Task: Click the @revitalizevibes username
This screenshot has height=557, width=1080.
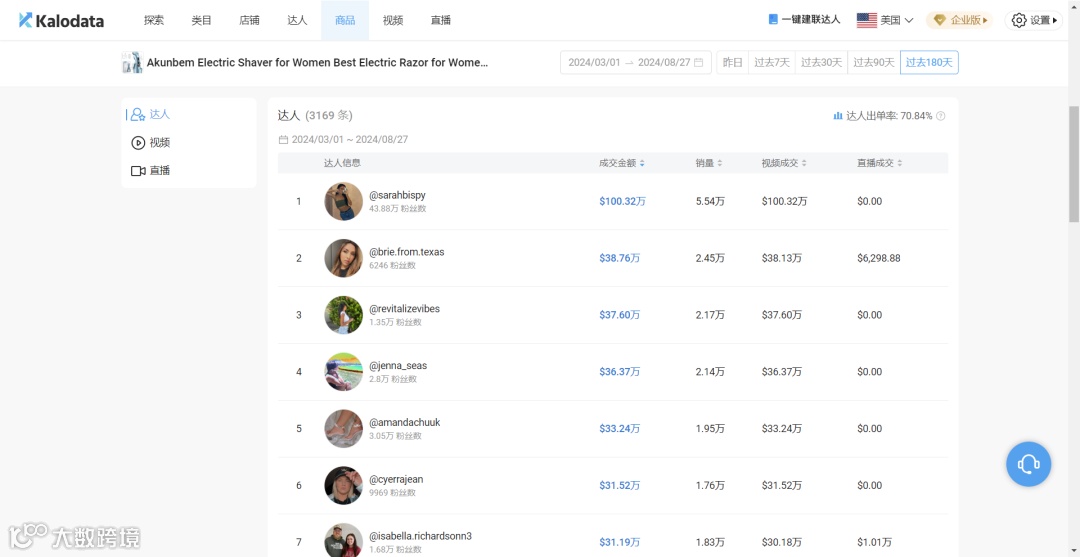Action: point(404,308)
